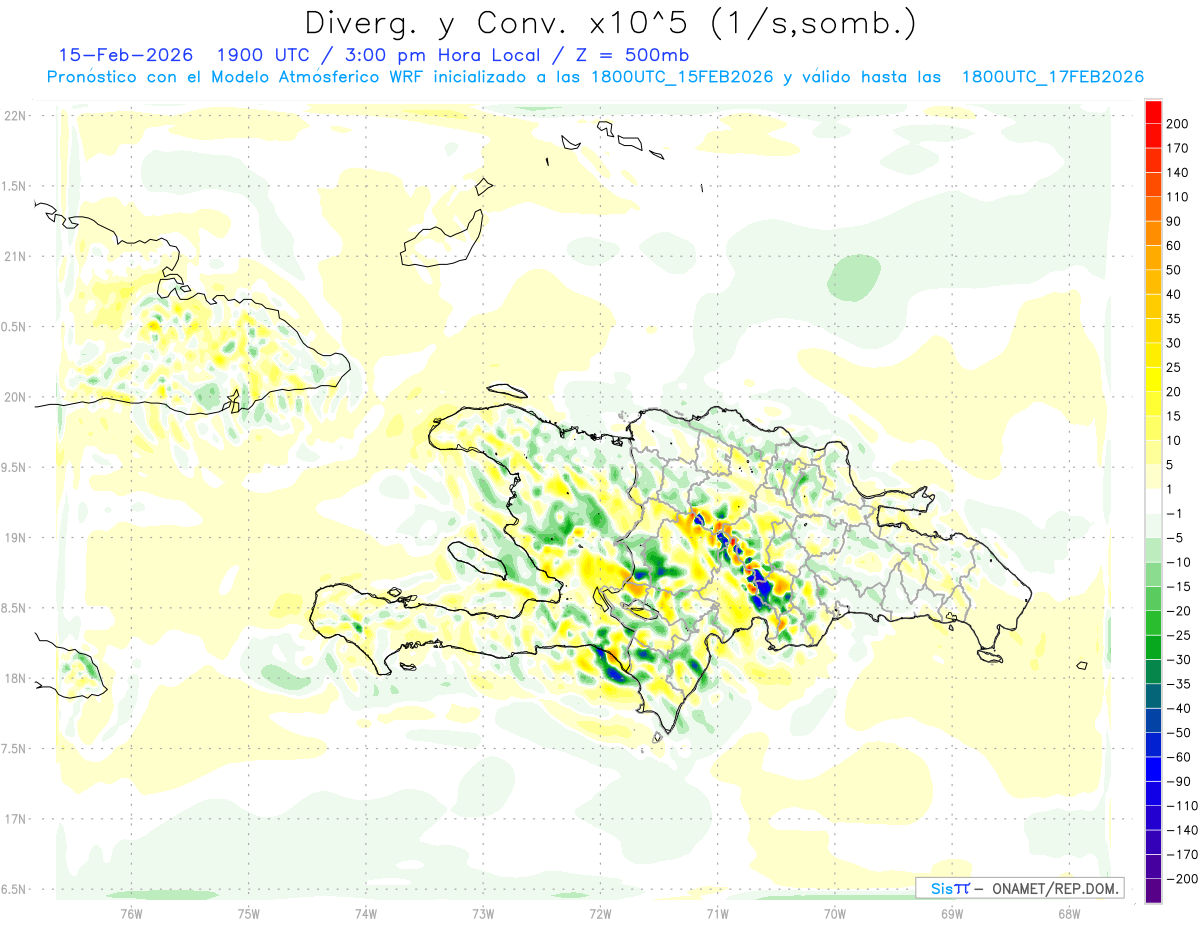Click the '-170' colorbar label
The width and height of the screenshot is (1200, 927).
pyautogui.click(x=1183, y=854)
